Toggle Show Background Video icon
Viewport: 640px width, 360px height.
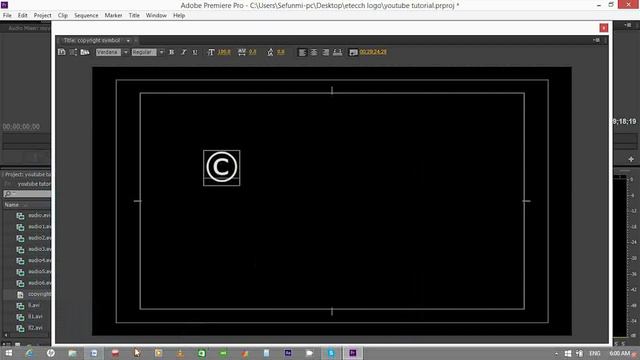tap(353, 52)
